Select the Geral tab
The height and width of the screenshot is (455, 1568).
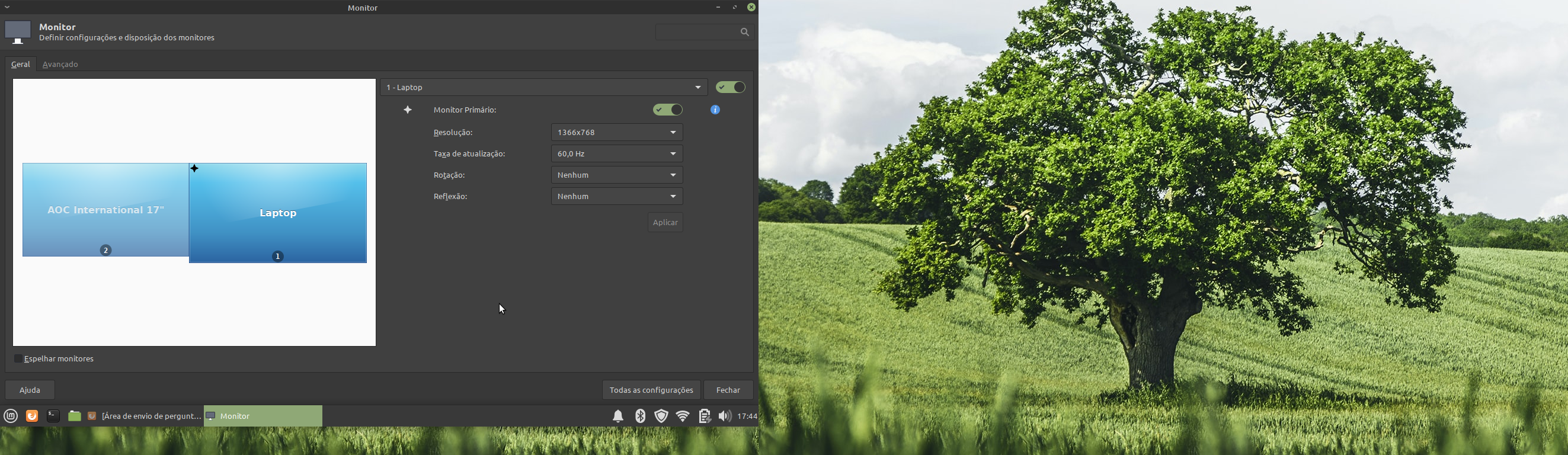coord(21,65)
